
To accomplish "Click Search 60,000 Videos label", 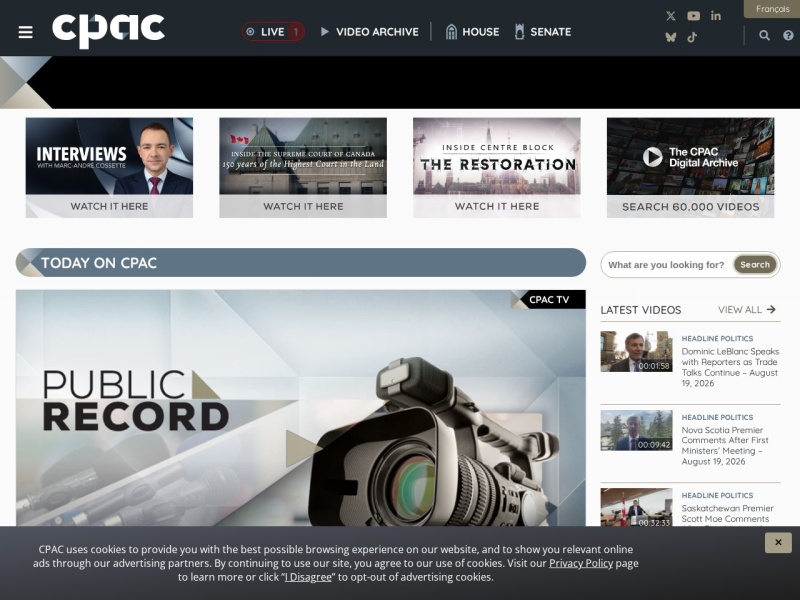I will (x=690, y=207).
